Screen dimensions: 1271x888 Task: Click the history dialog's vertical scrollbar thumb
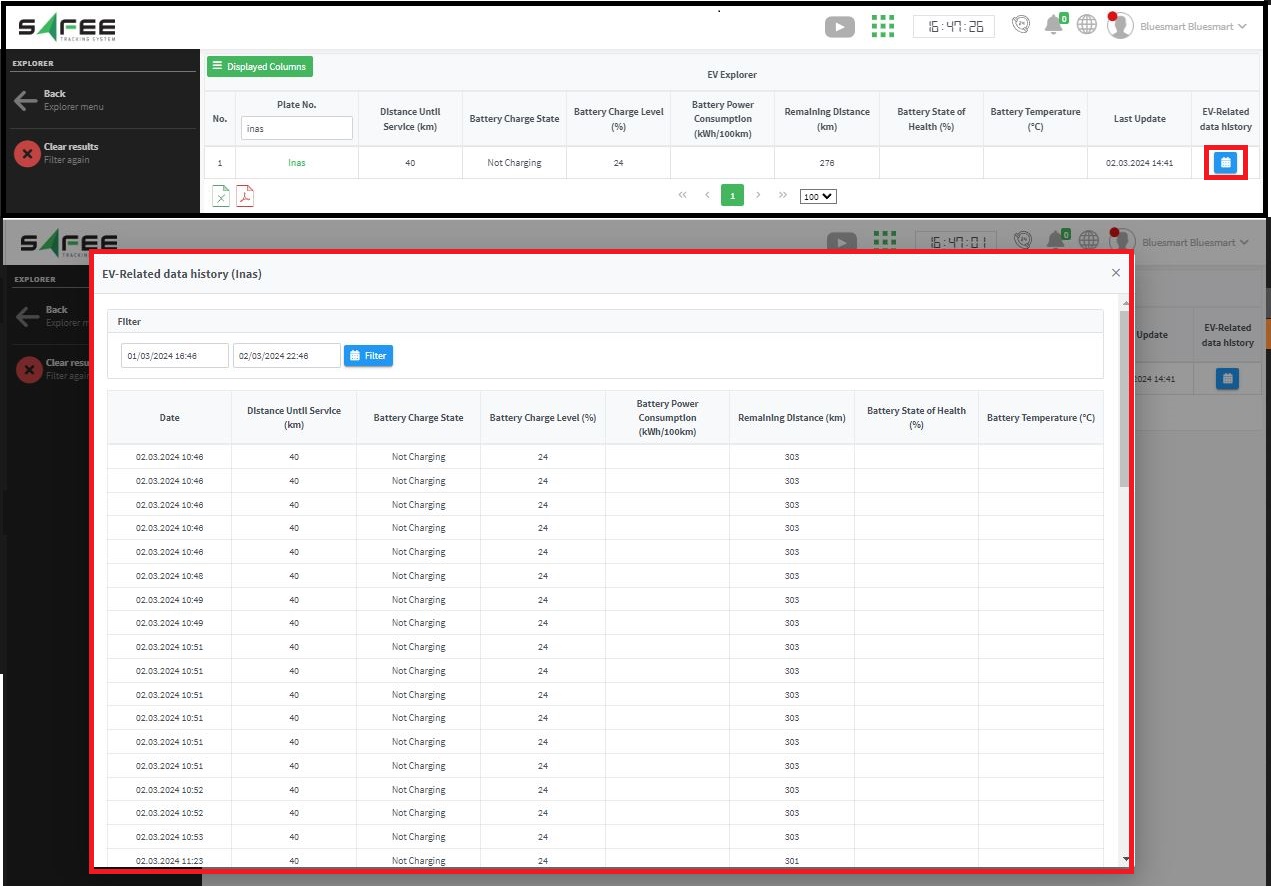click(1125, 398)
